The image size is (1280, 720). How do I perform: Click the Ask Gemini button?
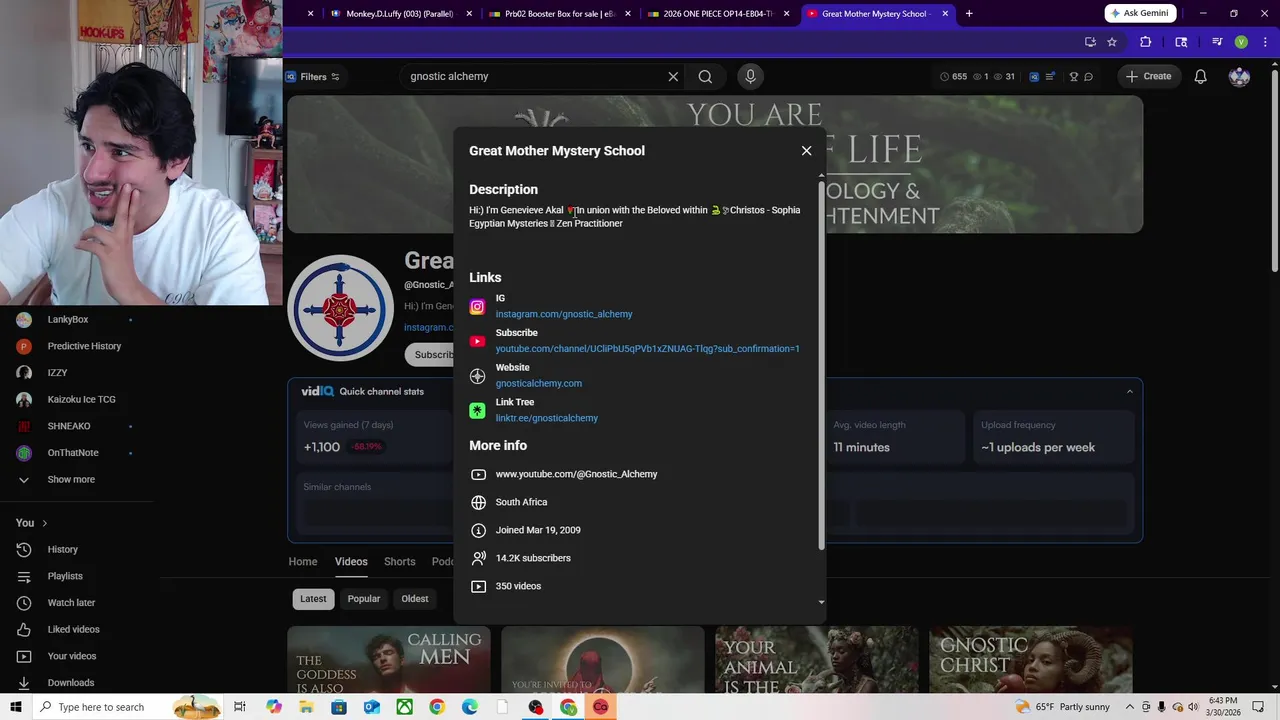1139,13
